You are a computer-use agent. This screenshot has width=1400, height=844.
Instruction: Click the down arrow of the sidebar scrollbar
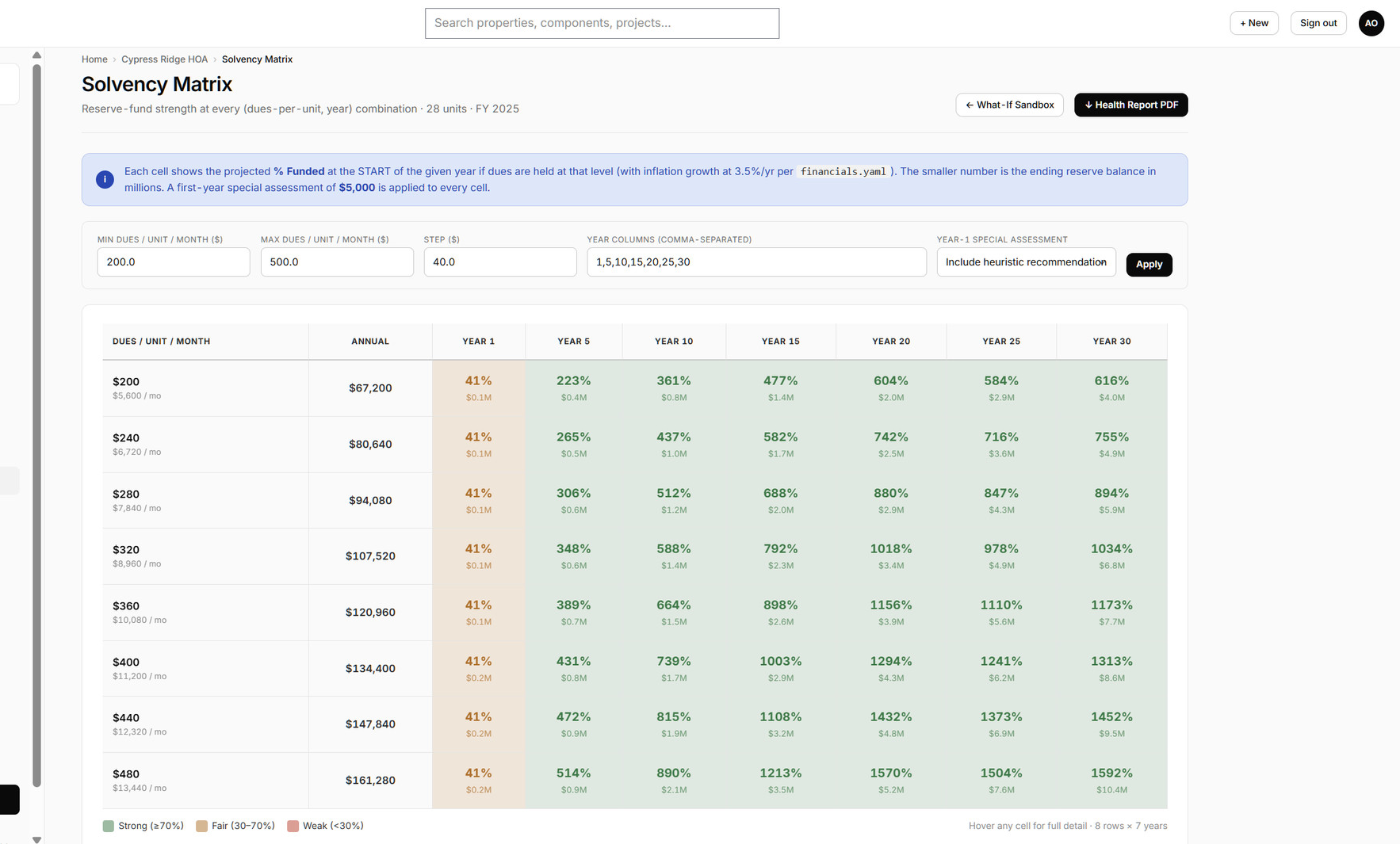[x=36, y=839]
